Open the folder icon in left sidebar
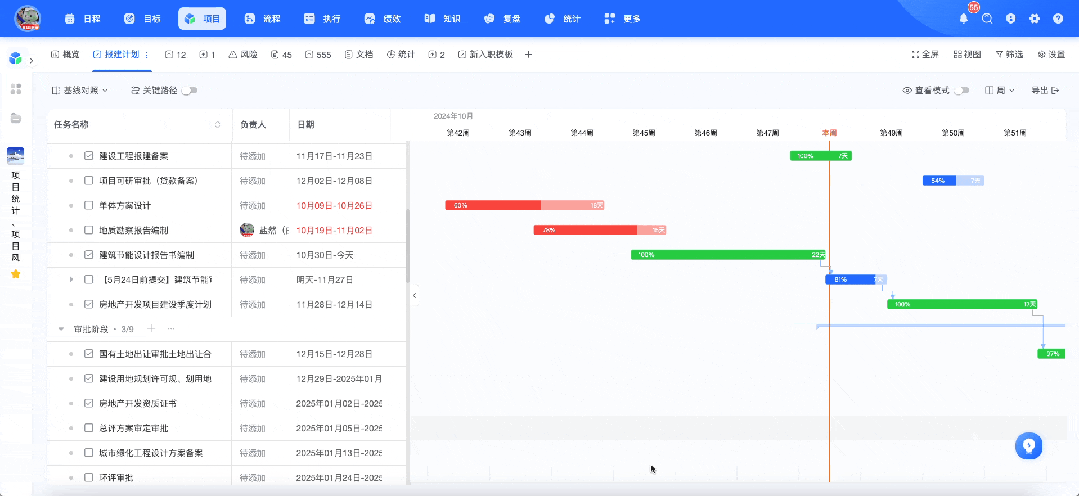 coord(16,118)
